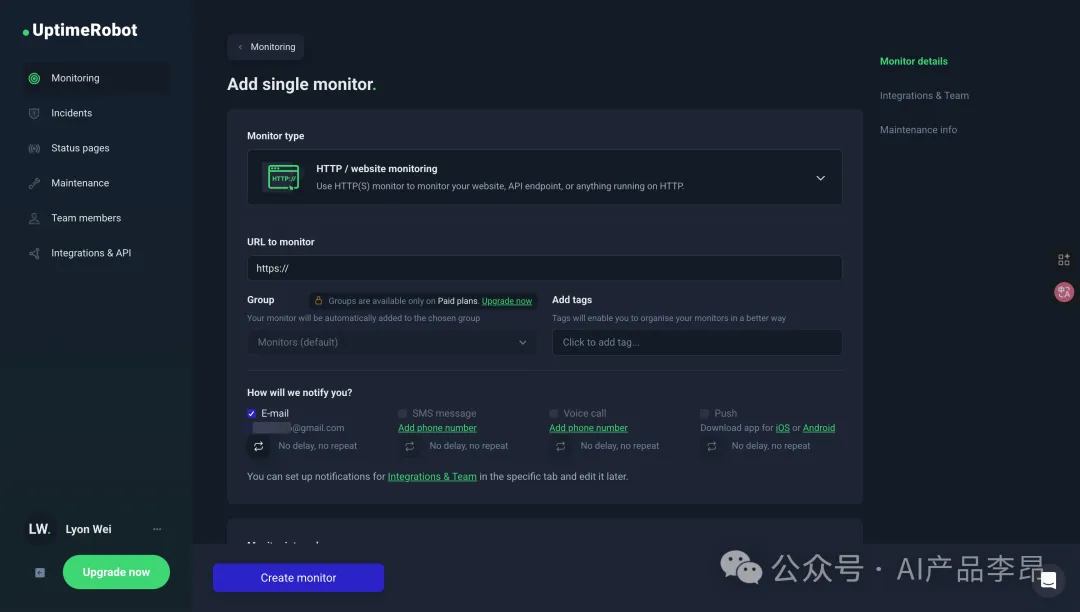
Task: Click the E-mail repeat delay icon
Action: click(x=259, y=446)
